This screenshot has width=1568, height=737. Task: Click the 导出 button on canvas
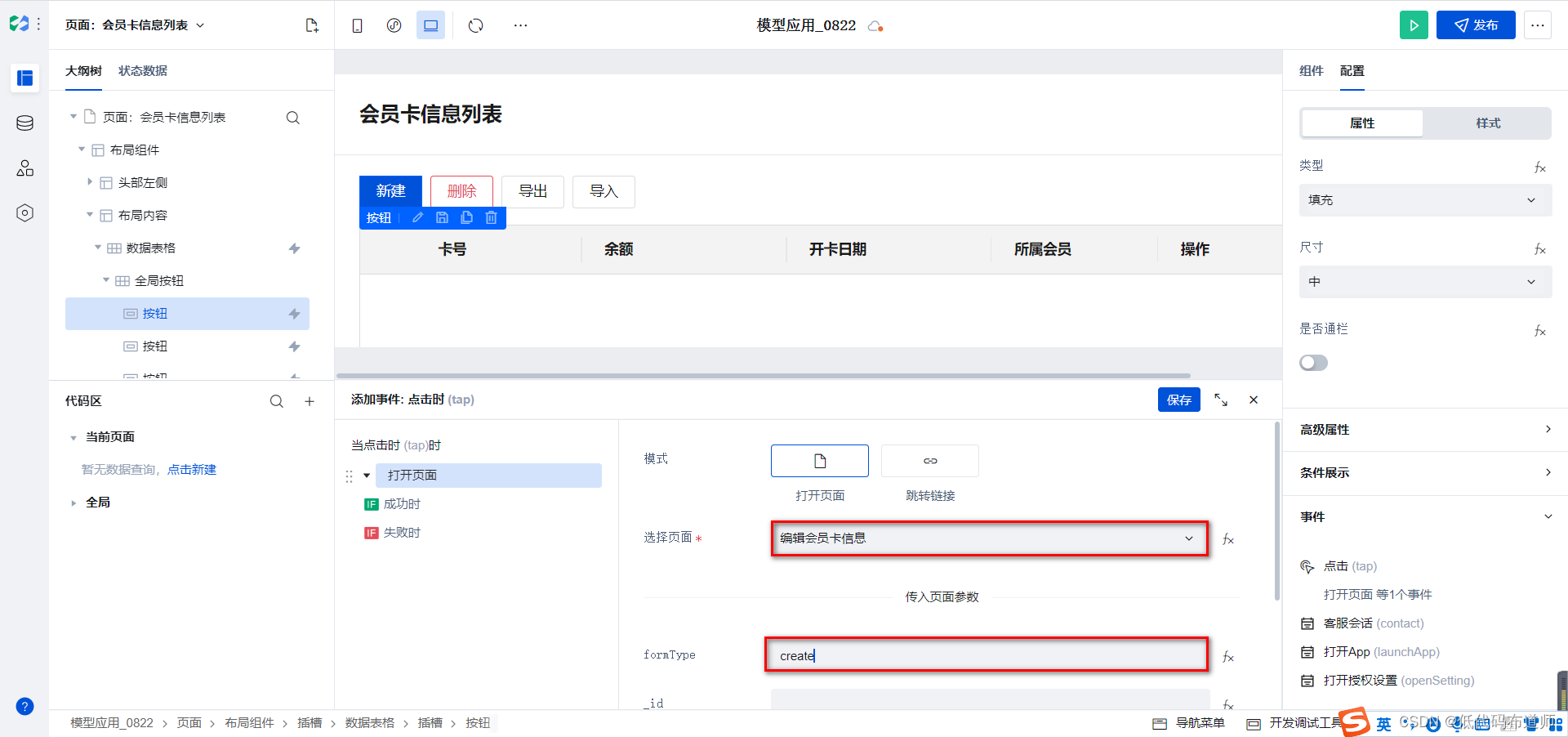click(x=532, y=191)
